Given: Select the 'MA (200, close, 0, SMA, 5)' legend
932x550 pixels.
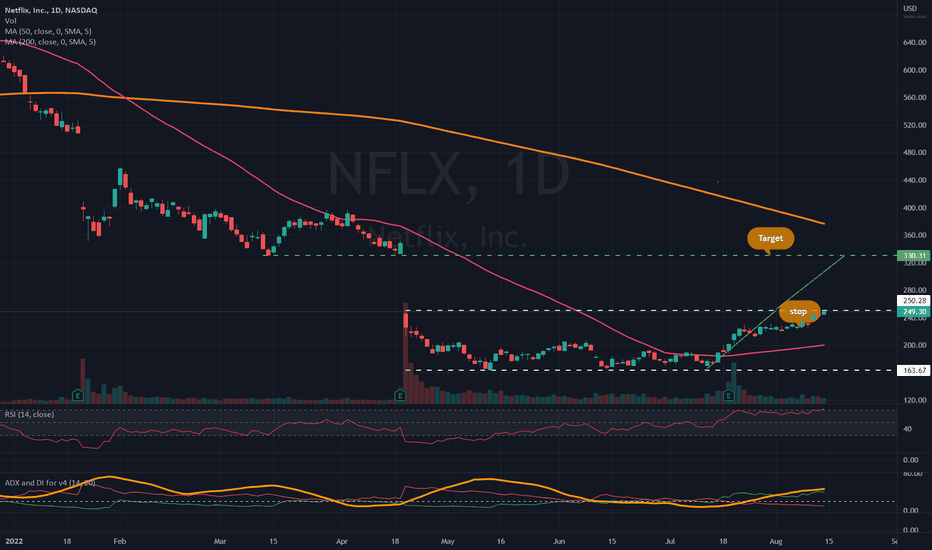Looking at the screenshot, I should (x=50, y=42).
